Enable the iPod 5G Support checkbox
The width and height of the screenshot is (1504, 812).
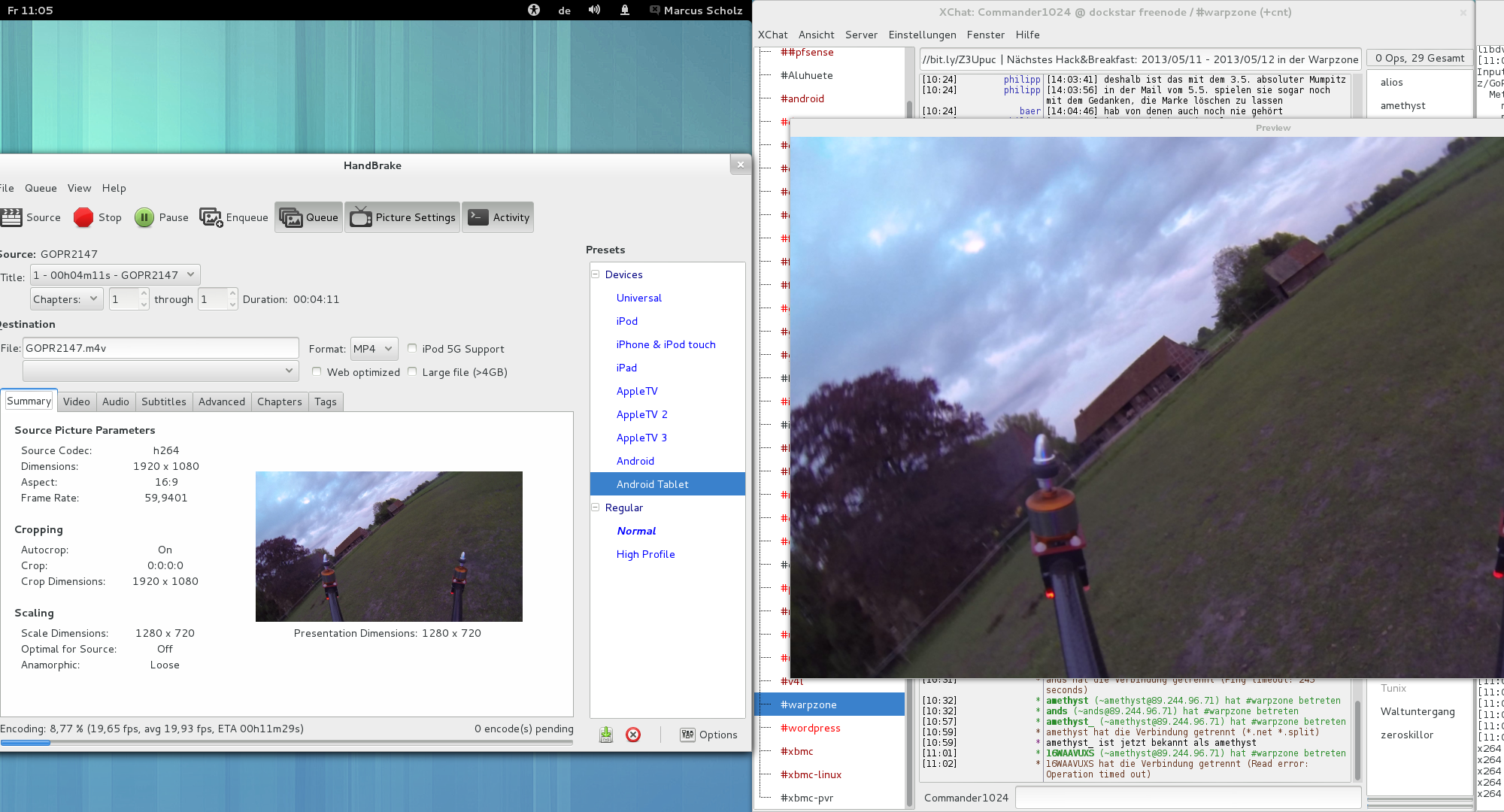click(x=412, y=348)
